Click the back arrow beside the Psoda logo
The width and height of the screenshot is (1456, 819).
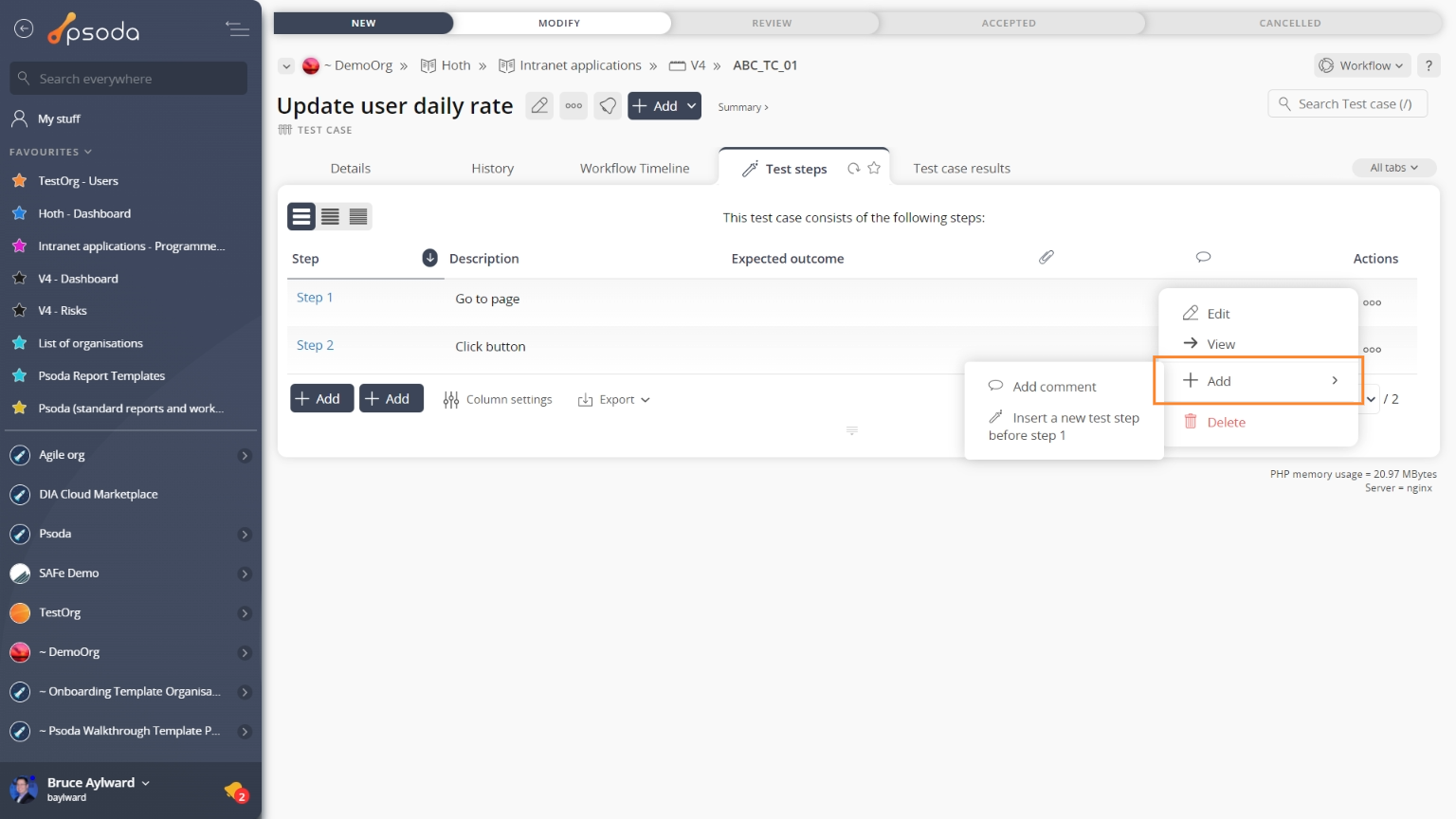24,29
